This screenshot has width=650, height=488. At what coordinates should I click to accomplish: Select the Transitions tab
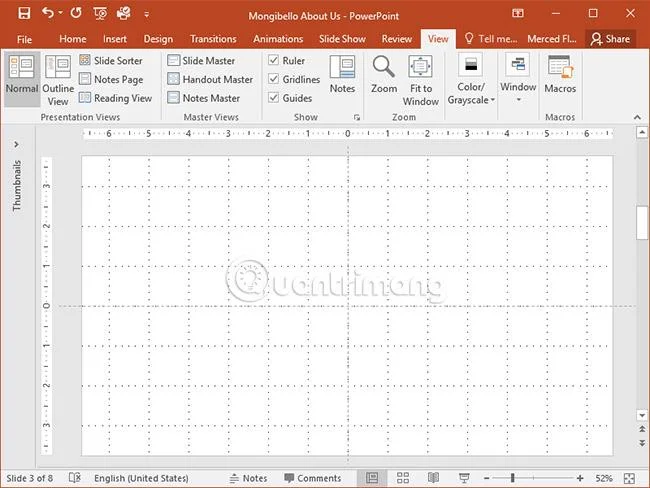click(213, 39)
